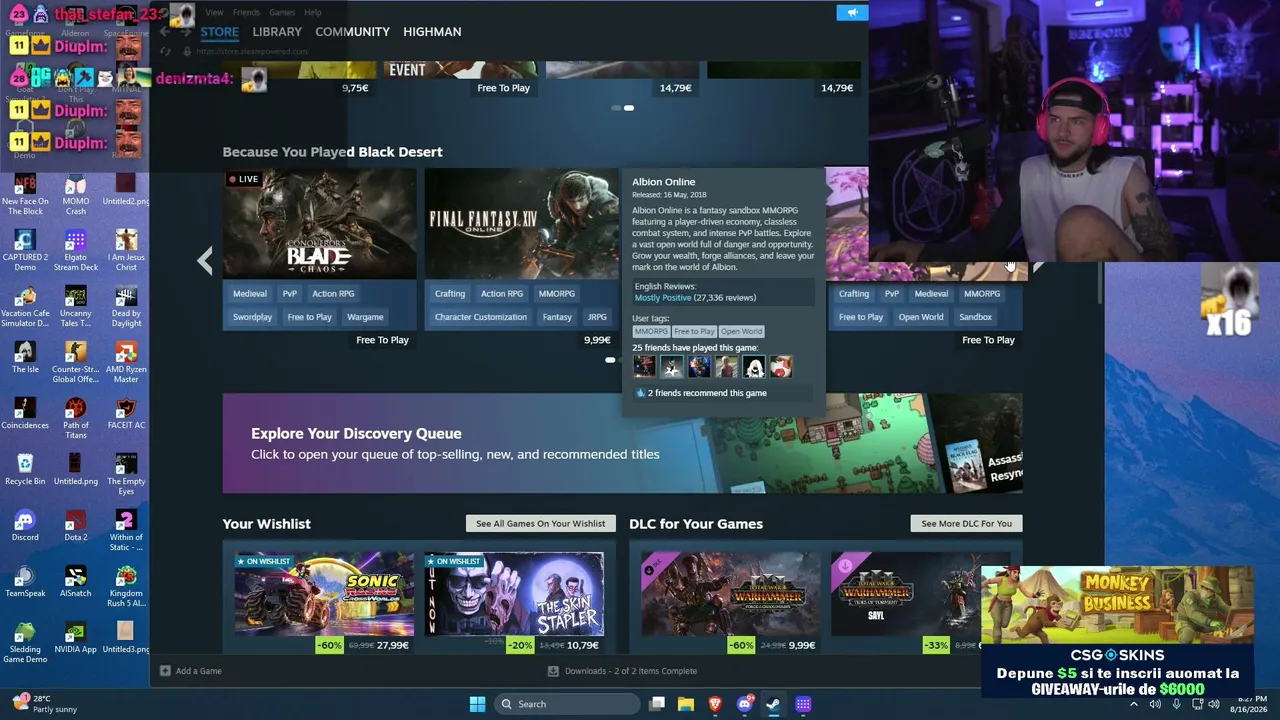Screen dimensions: 1280x720
Task: Open Downloads status at the bottom of Steam
Action: [x=622, y=671]
